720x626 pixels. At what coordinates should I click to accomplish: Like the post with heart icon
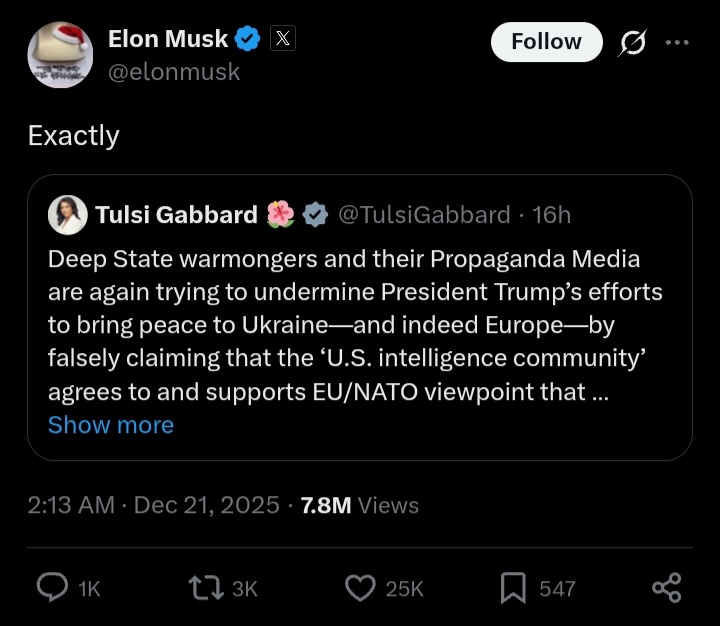[360, 588]
